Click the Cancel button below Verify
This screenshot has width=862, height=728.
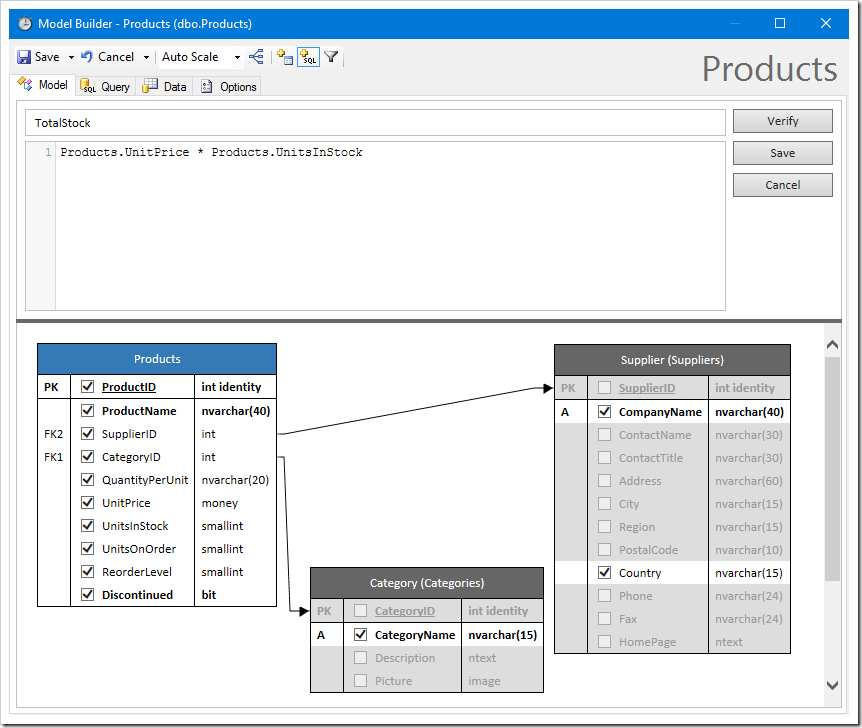click(782, 185)
